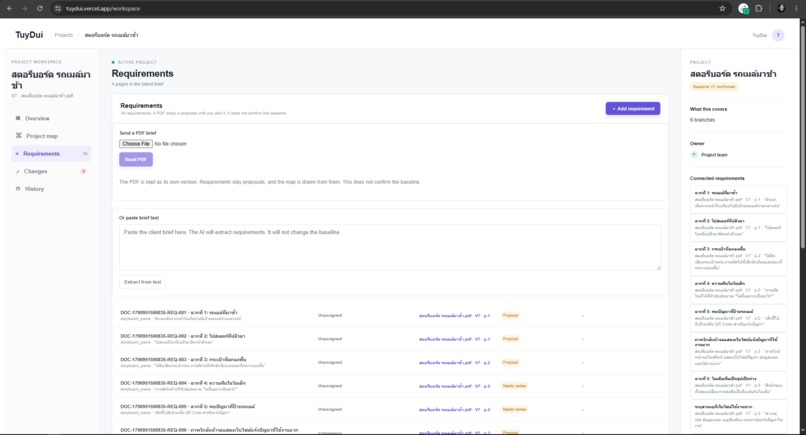Click Unassigned on the REQ-001 row
Screen dimensions: 806x435
(x=329, y=315)
